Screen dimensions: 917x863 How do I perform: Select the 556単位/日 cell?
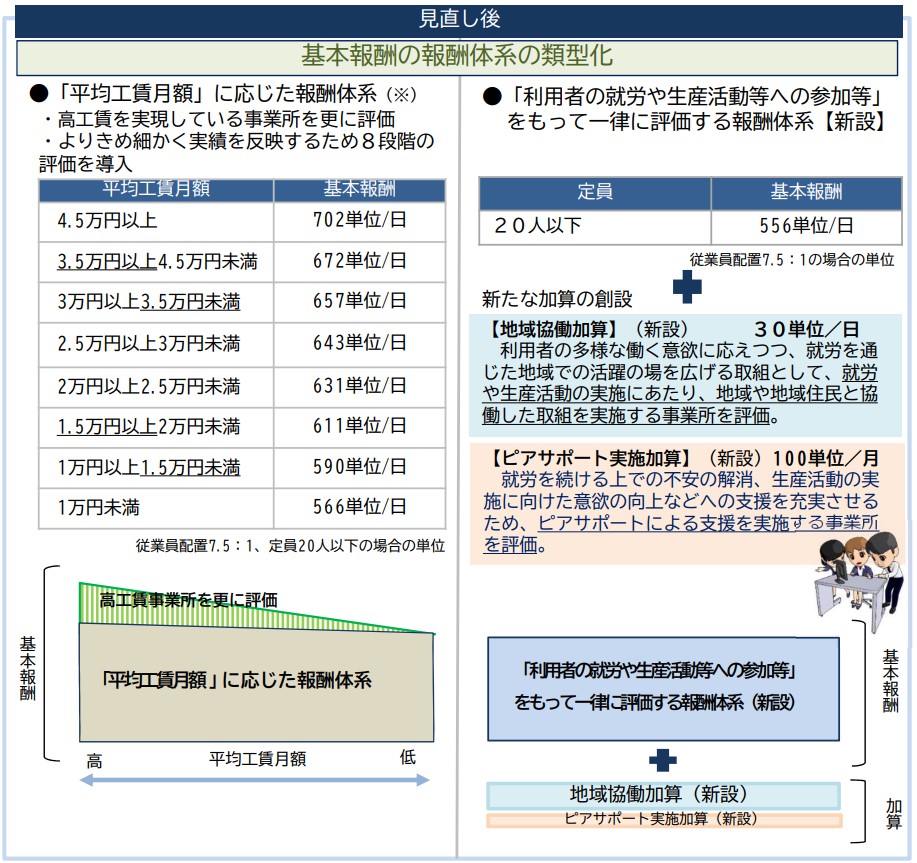coord(806,226)
